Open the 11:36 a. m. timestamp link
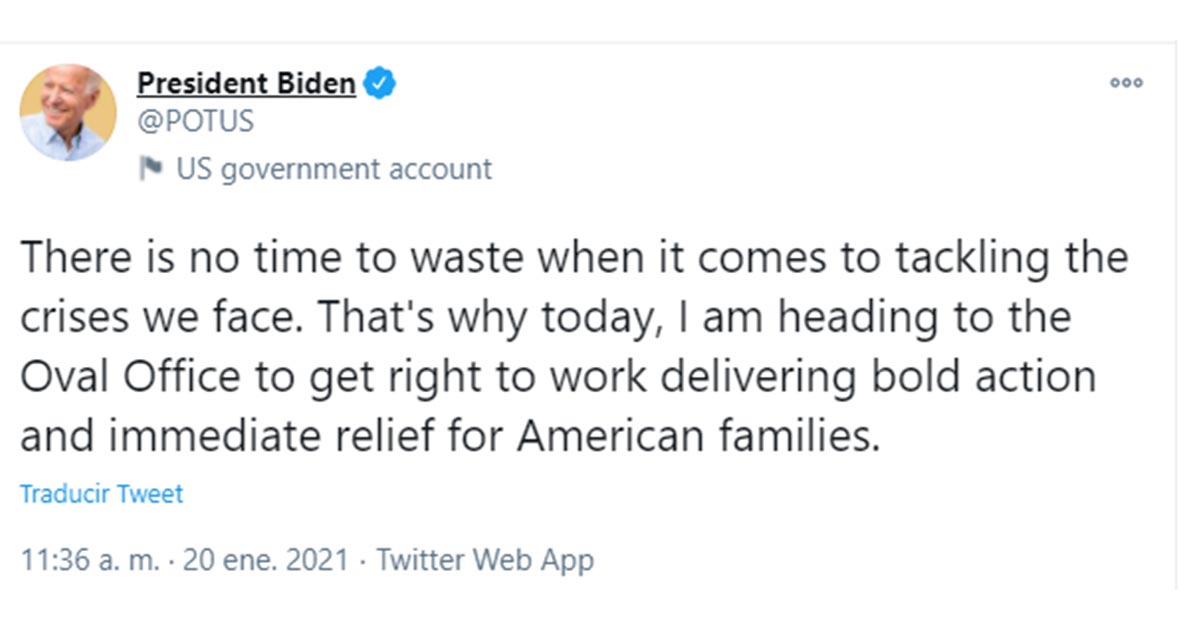This screenshot has height=630, width=1200. tap(89, 560)
